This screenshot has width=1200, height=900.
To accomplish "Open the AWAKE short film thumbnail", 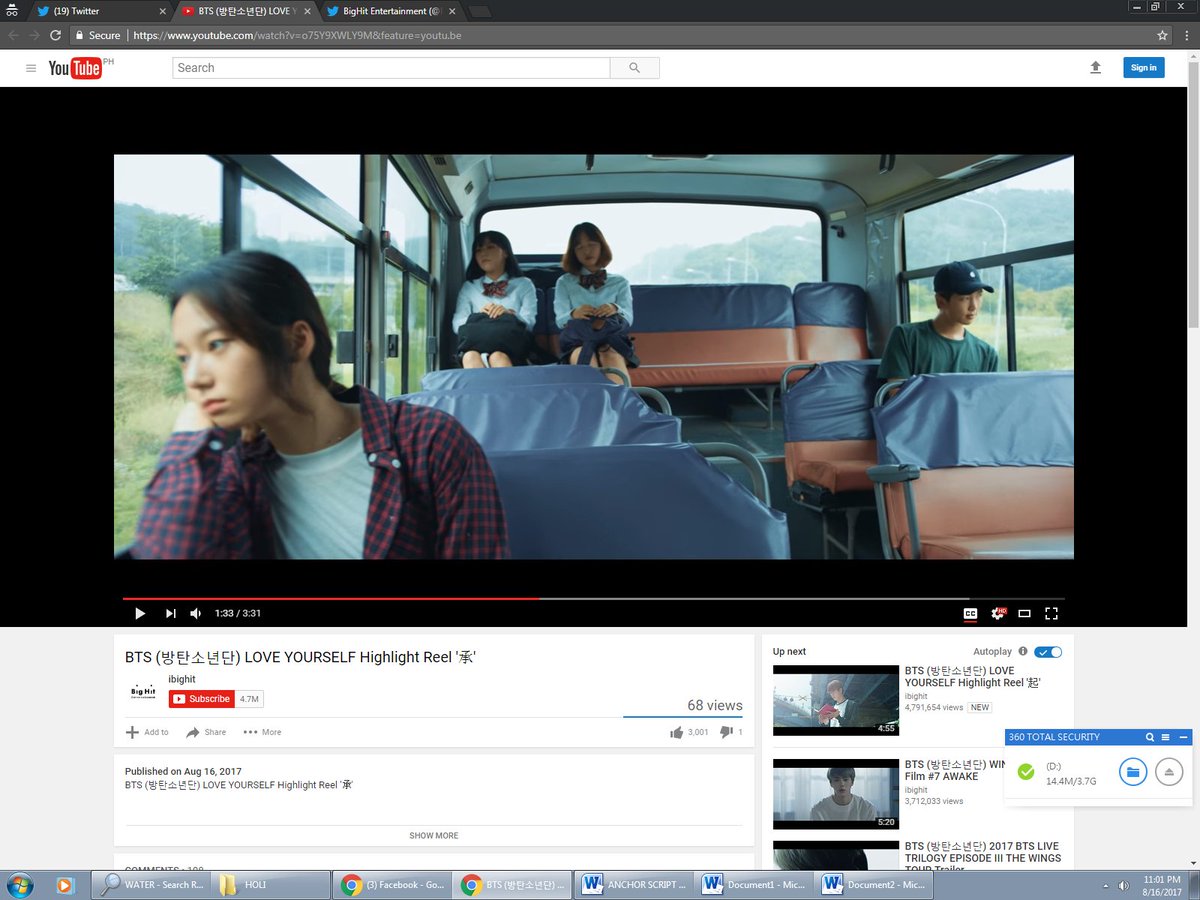I will [836, 794].
